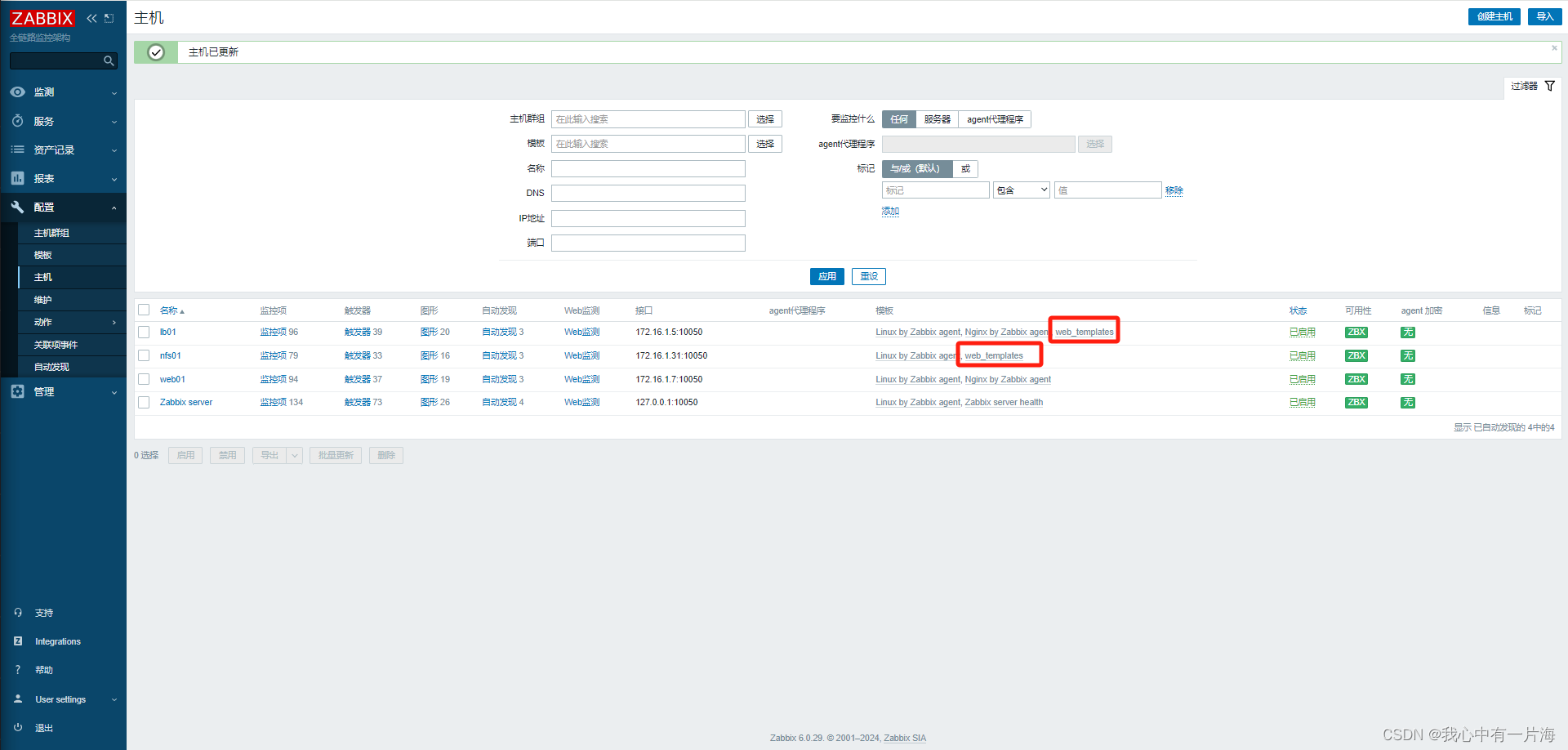Expand the 监测 menu chevron
Viewport: 1568px width, 750px height.
pos(114,93)
